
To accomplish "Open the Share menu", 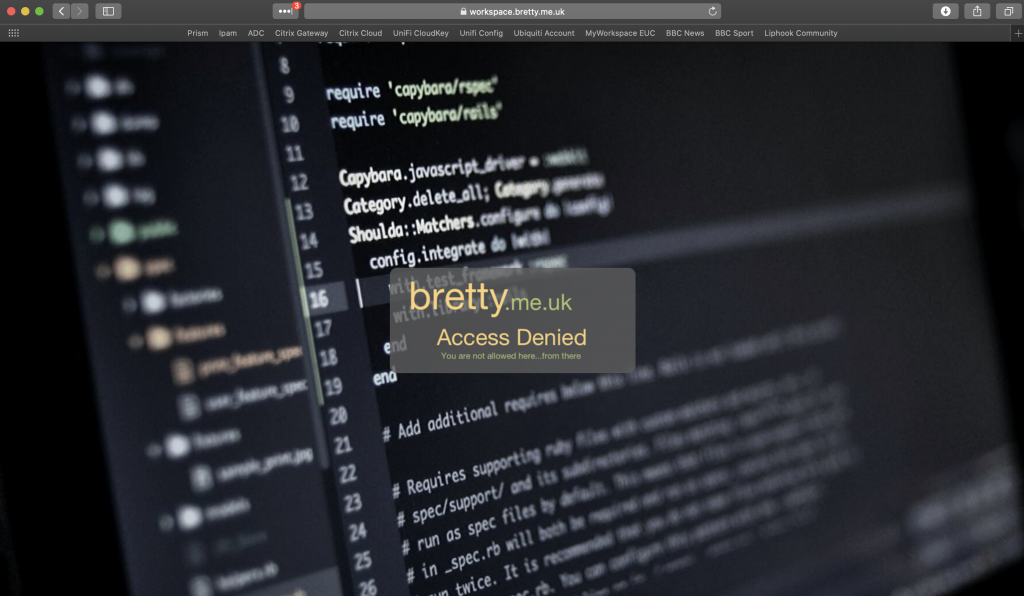I will click(x=976, y=11).
